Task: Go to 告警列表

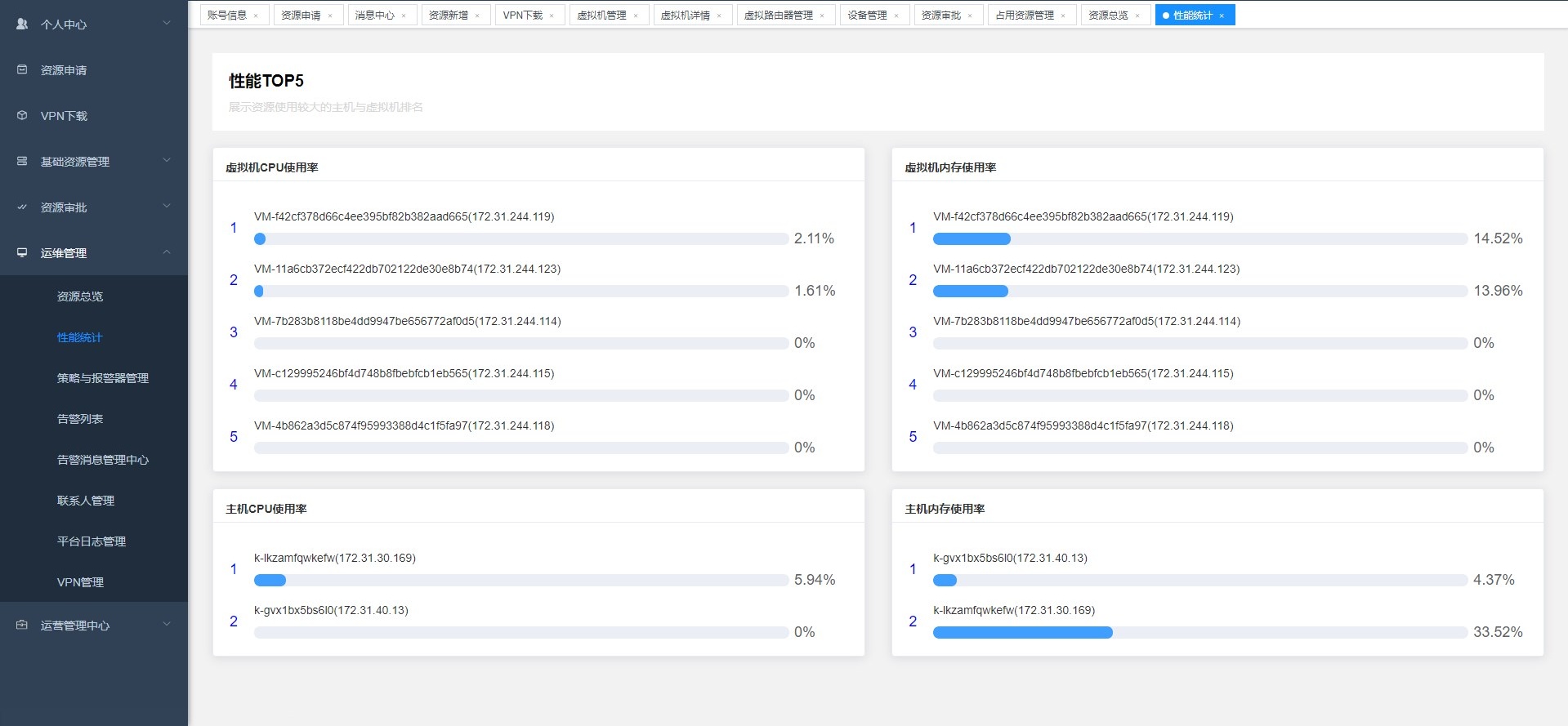Action: pyautogui.click(x=80, y=419)
